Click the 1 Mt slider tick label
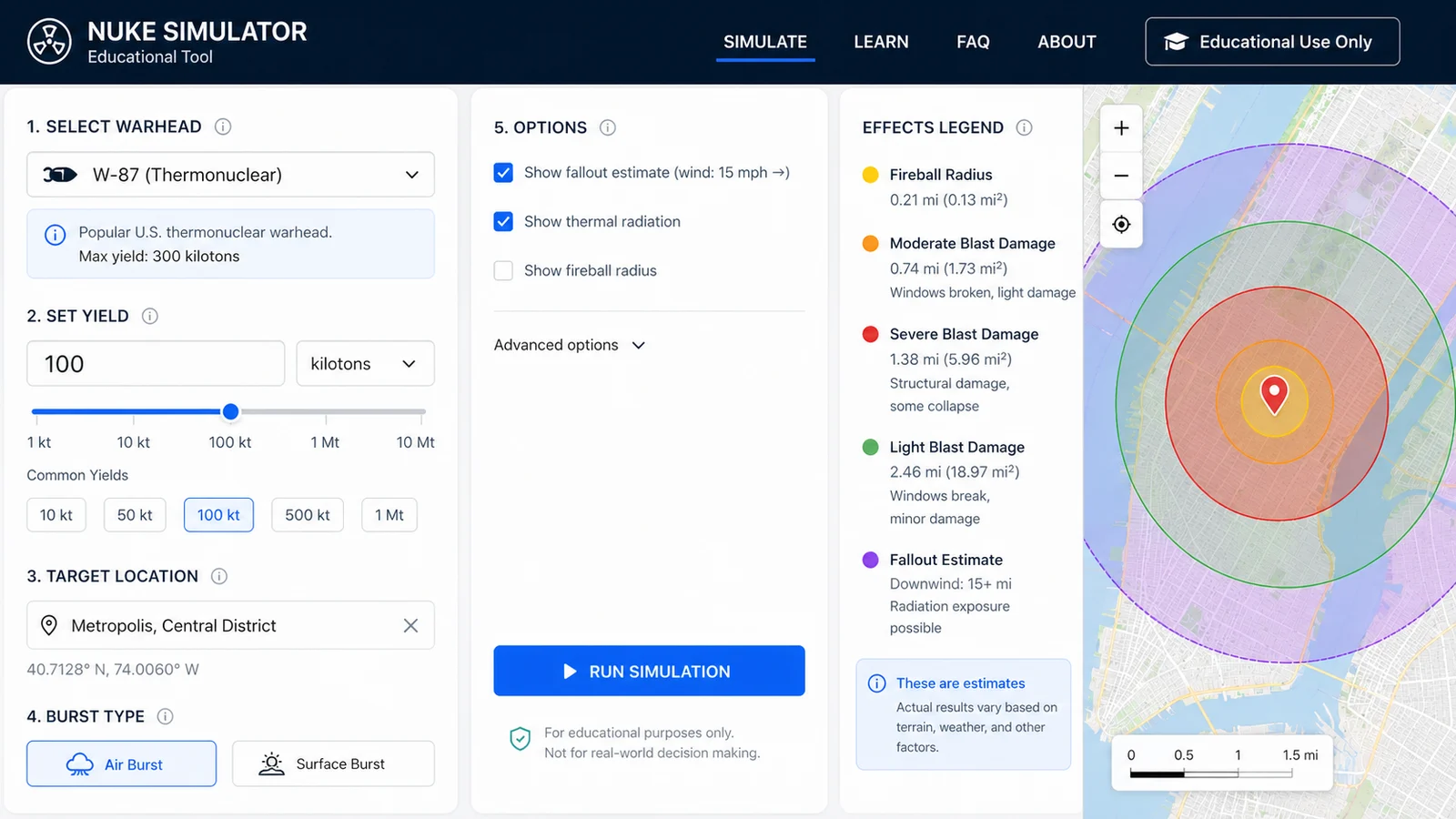 pos(325,442)
